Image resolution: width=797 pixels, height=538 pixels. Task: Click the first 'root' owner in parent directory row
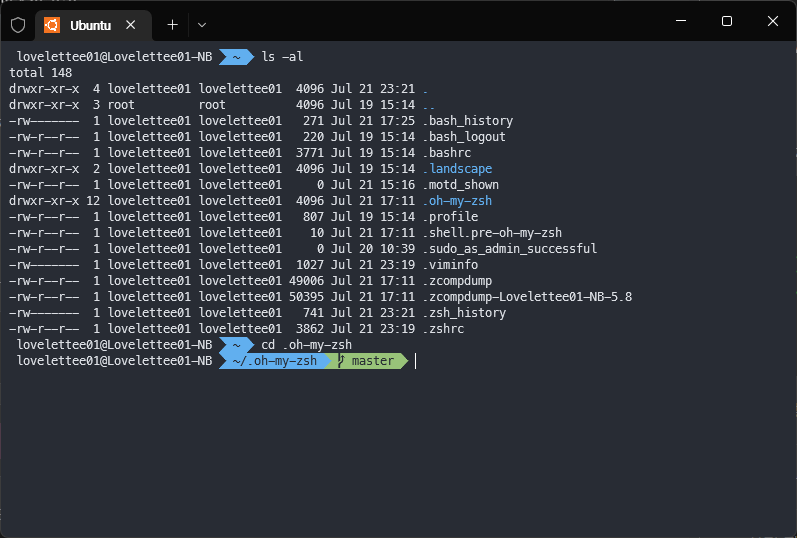click(121, 105)
